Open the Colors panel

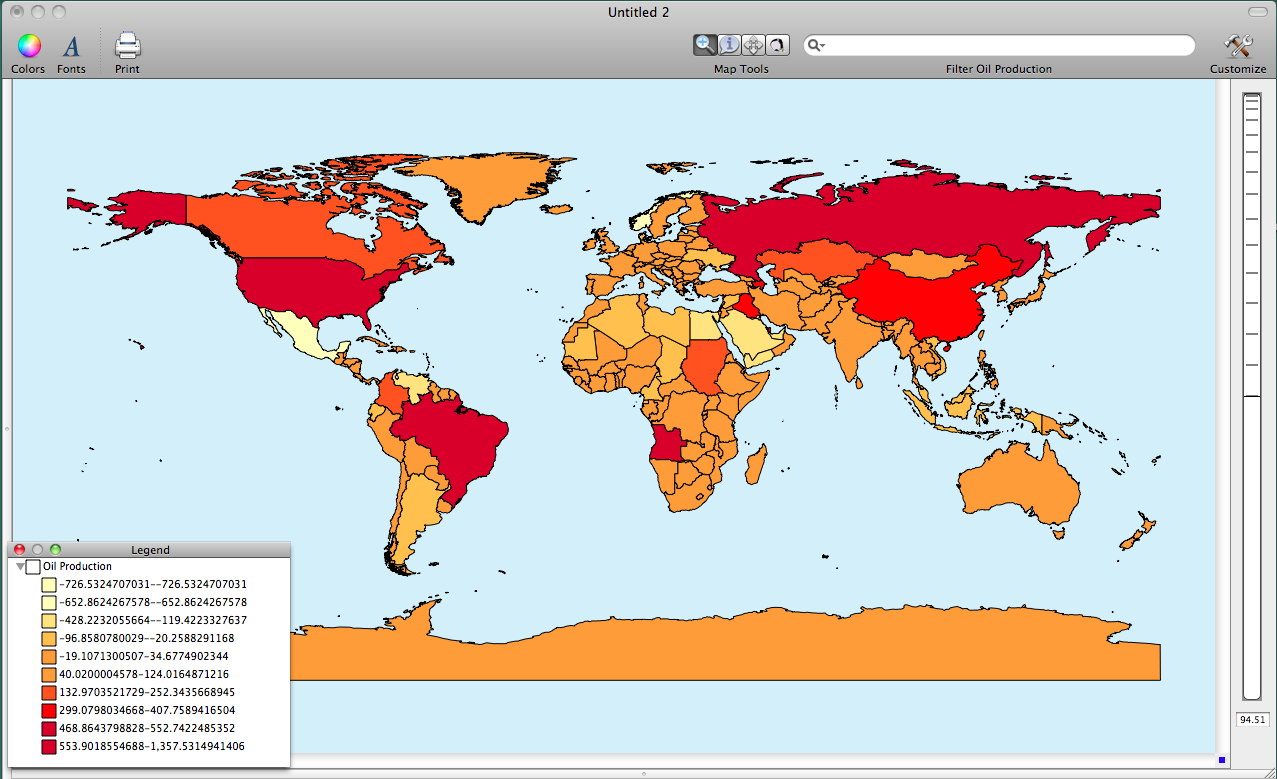pos(29,46)
